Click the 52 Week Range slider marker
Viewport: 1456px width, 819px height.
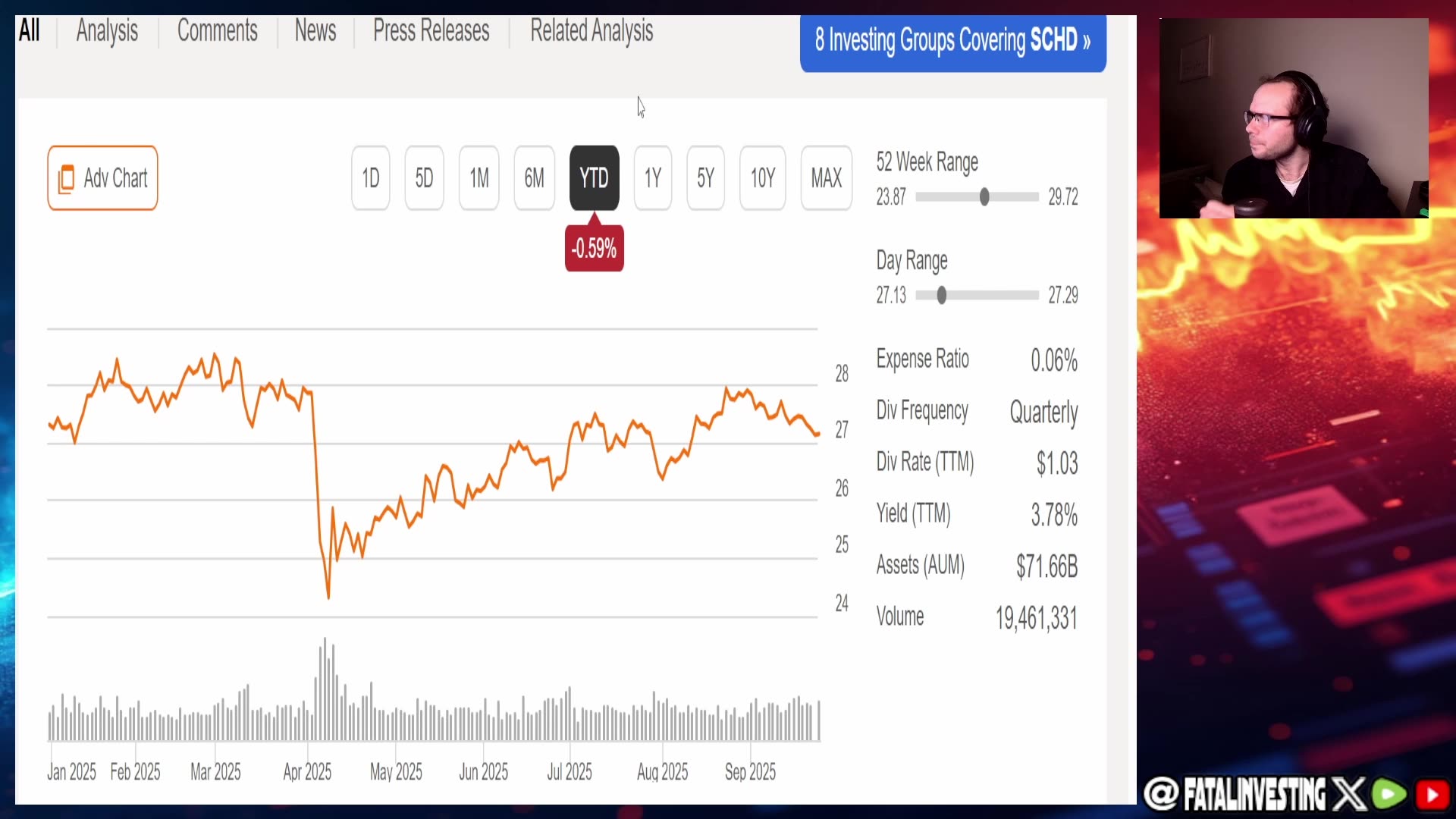(x=984, y=197)
